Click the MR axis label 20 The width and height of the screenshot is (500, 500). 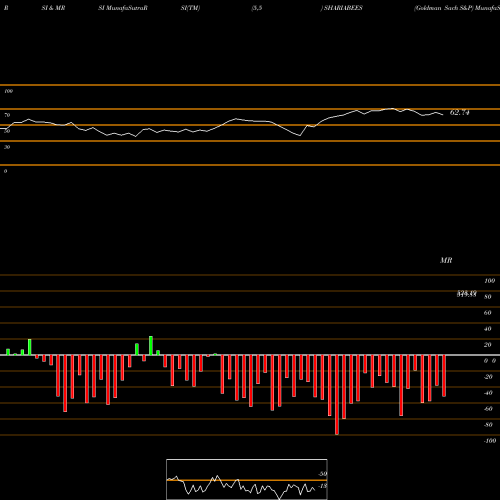(488, 345)
